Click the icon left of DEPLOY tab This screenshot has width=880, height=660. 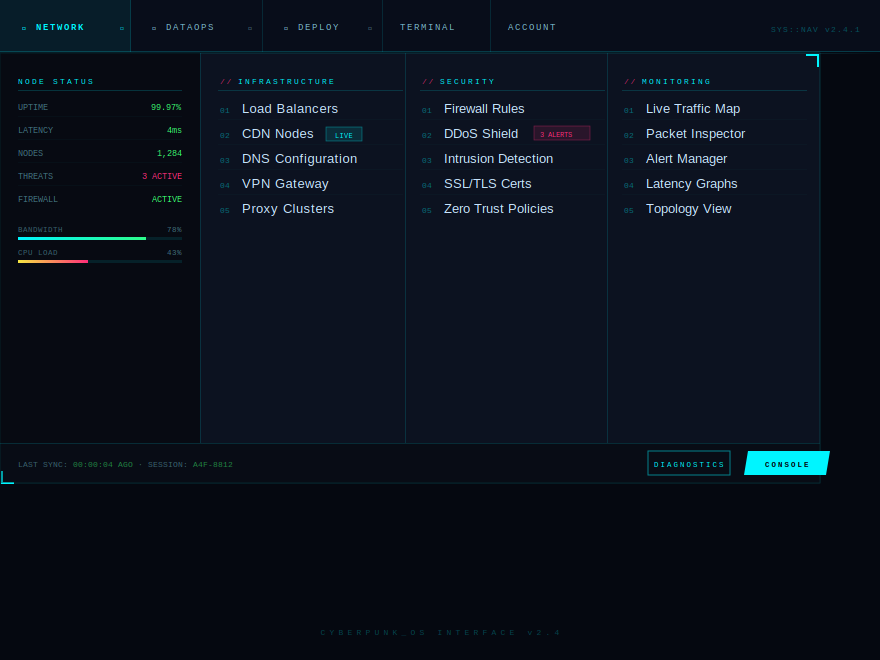(x=286, y=28)
